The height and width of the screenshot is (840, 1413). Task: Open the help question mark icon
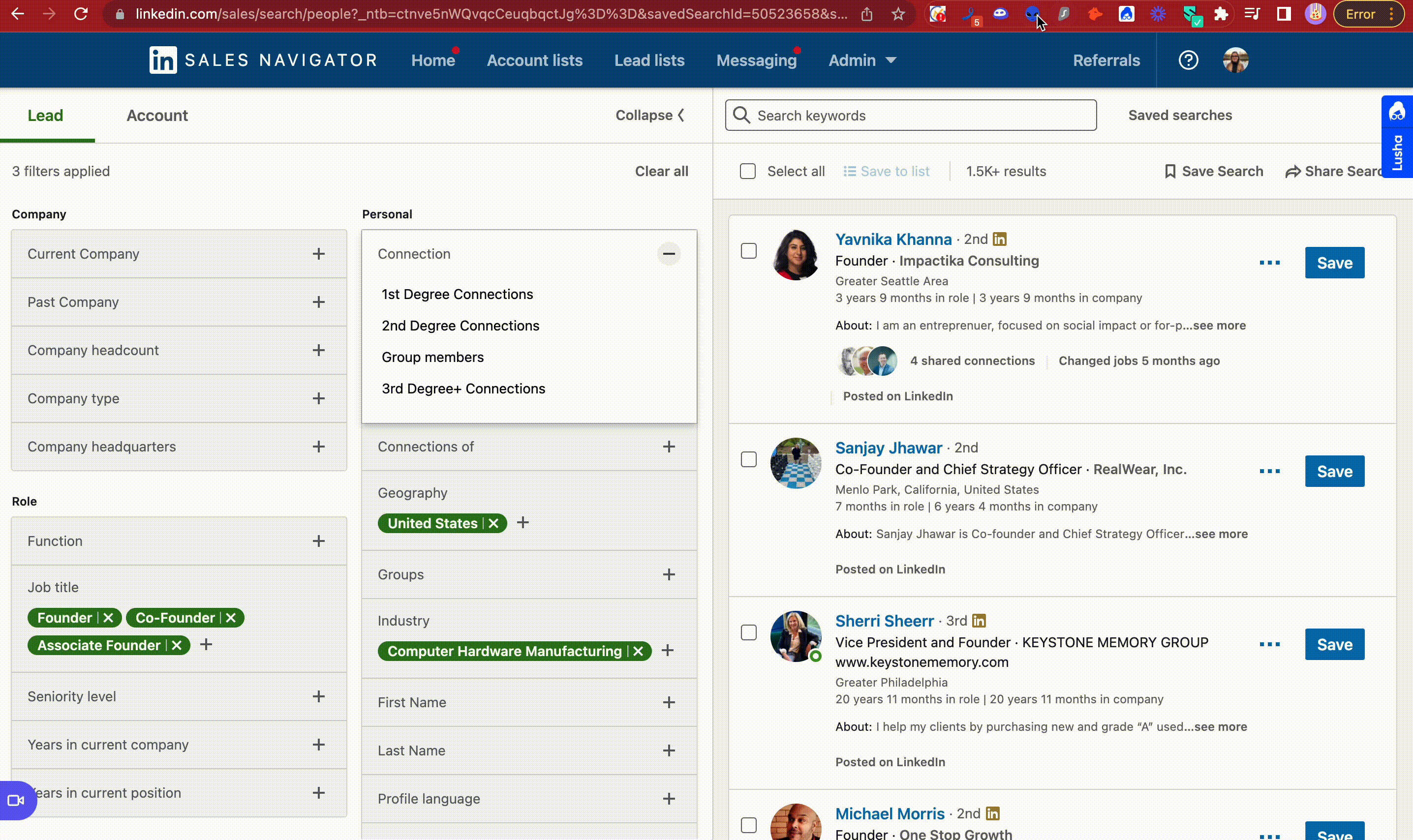1188,60
